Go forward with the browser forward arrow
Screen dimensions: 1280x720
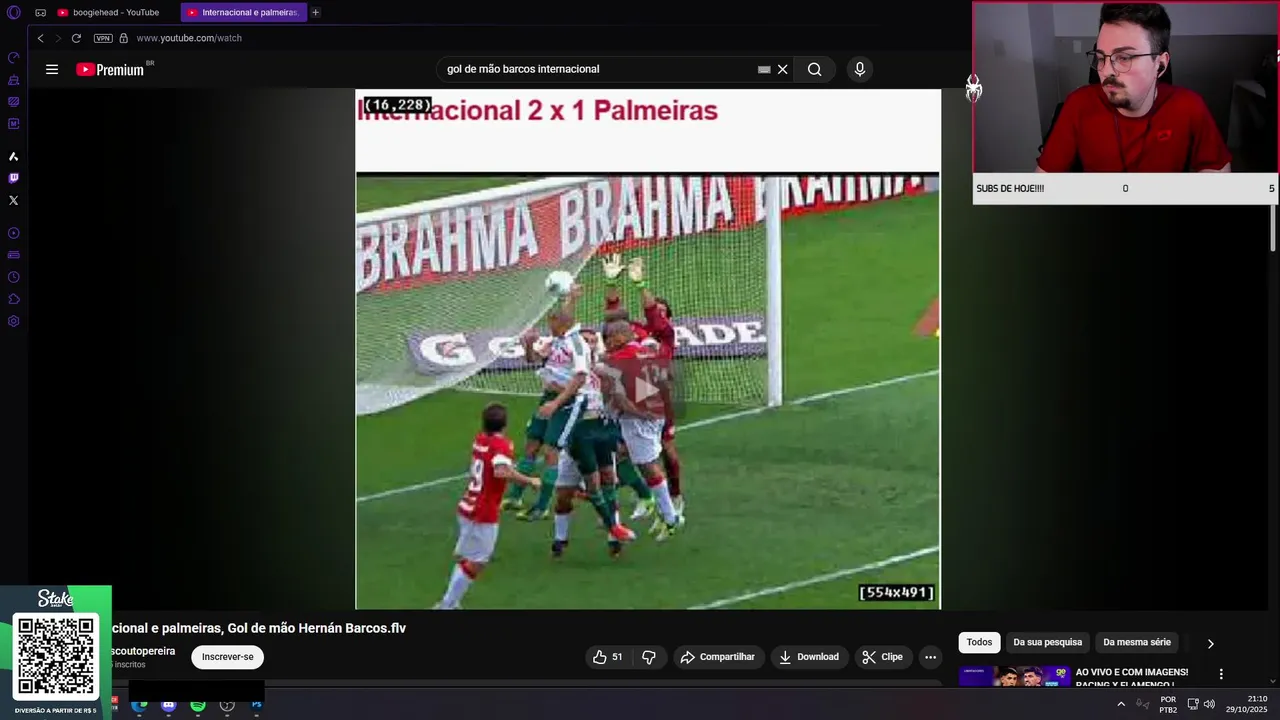(x=58, y=38)
